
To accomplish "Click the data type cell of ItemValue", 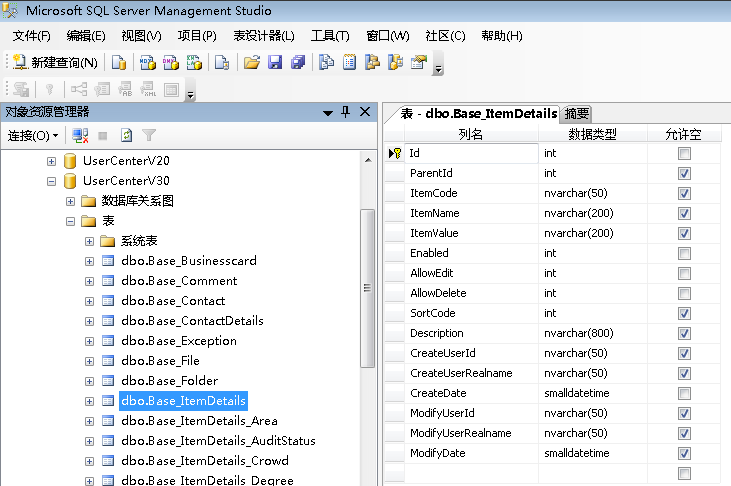I will [593, 233].
